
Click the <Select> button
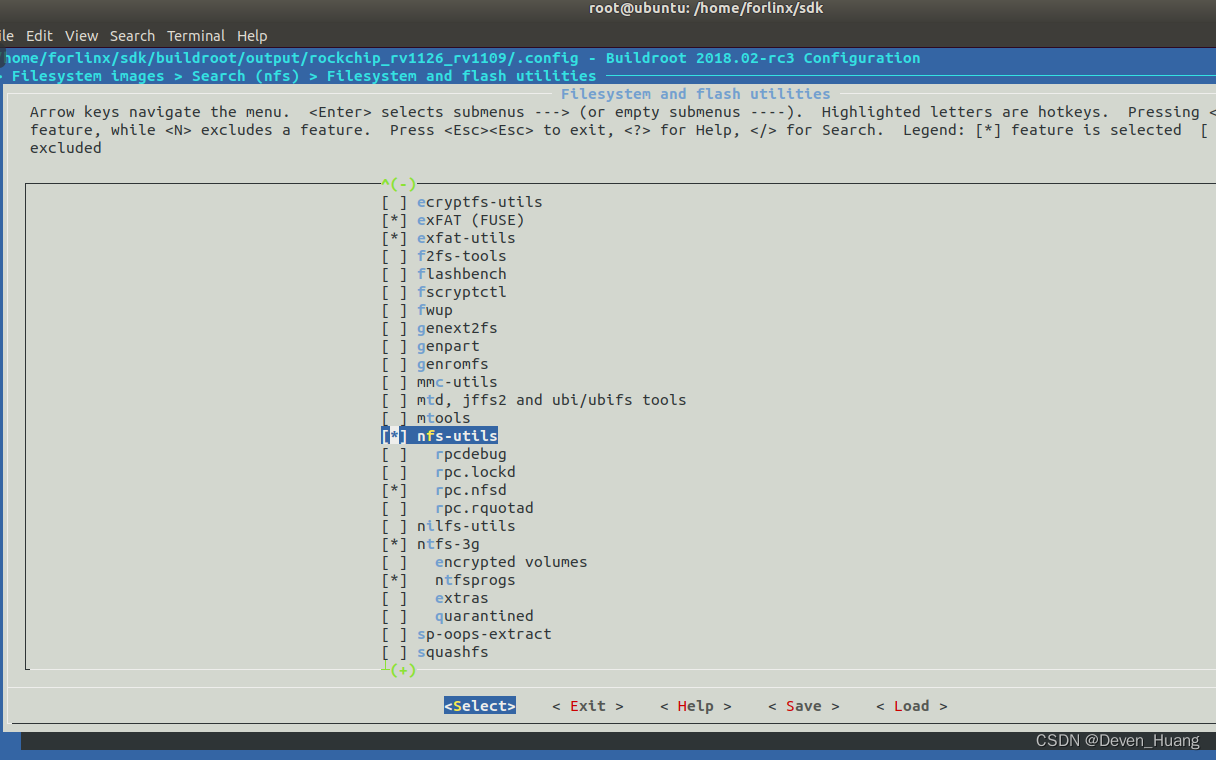[x=480, y=706]
